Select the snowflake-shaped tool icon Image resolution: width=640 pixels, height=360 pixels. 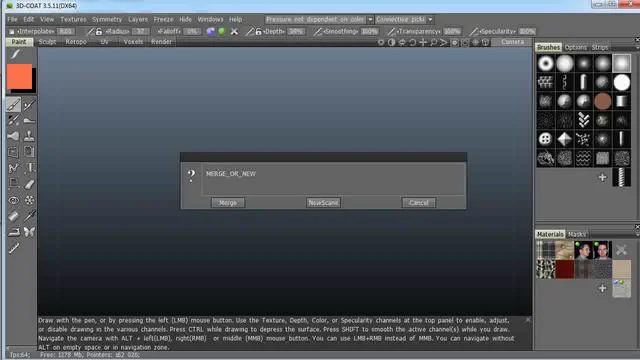(x=29, y=200)
